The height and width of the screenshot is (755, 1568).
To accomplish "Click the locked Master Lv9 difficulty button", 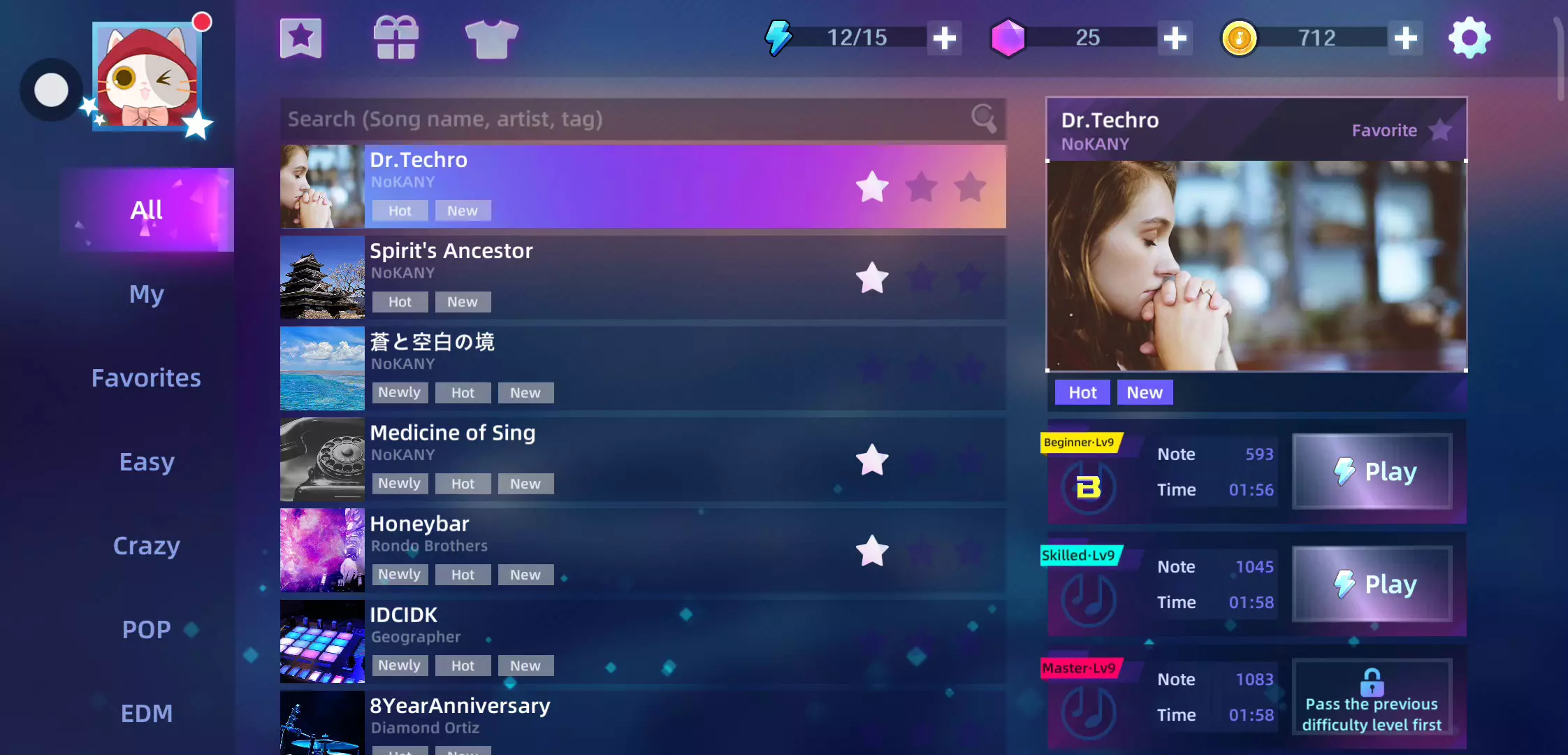I will pos(1372,698).
